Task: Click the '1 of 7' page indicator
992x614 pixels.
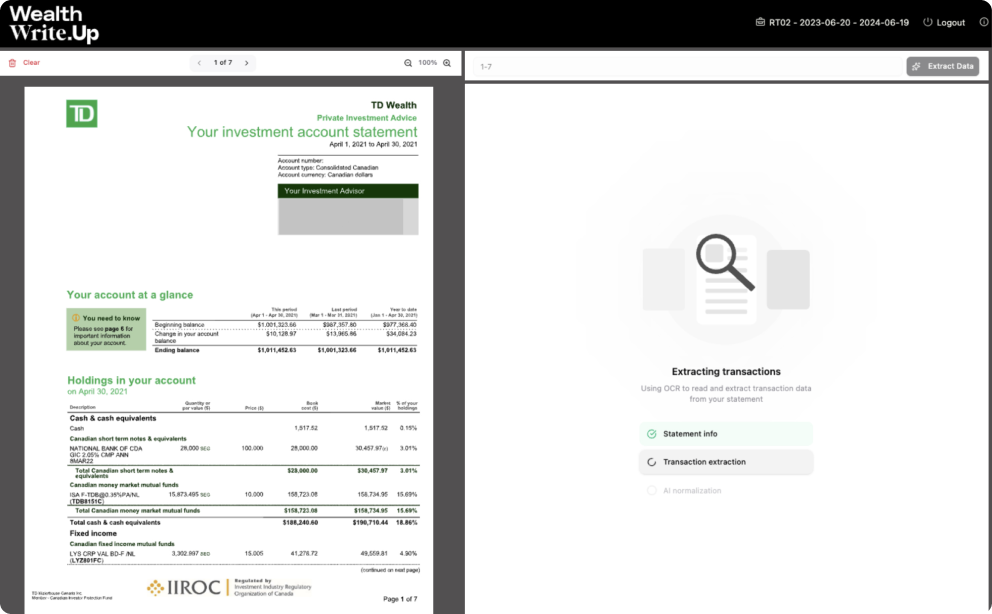Action: [x=223, y=63]
